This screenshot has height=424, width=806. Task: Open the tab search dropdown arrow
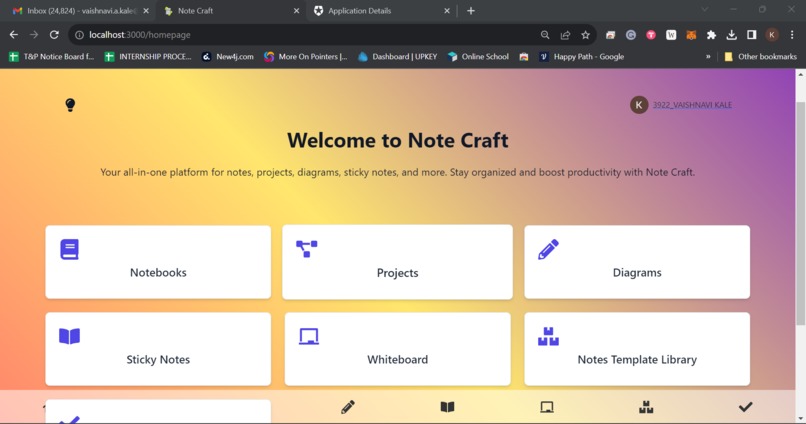[x=705, y=10]
